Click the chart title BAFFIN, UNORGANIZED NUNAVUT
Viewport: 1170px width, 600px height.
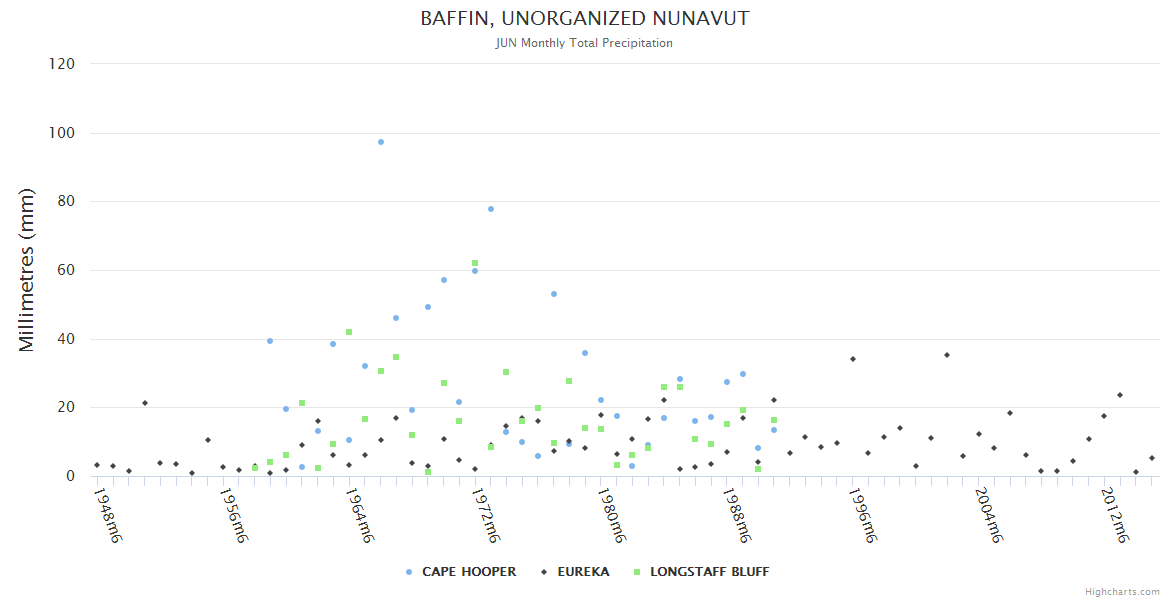(x=584, y=19)
